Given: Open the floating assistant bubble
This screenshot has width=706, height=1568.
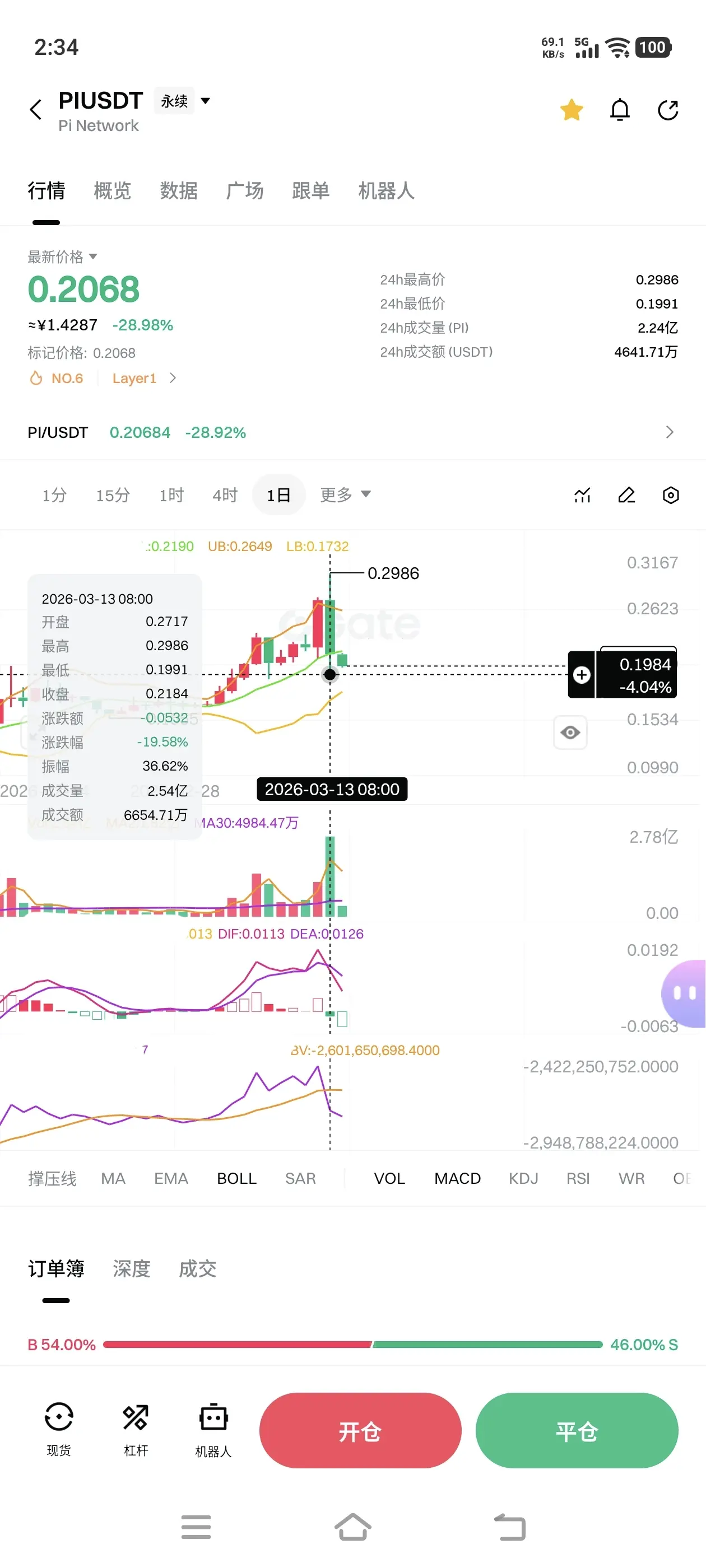Looking at the screenshot, I should point(685,993).
